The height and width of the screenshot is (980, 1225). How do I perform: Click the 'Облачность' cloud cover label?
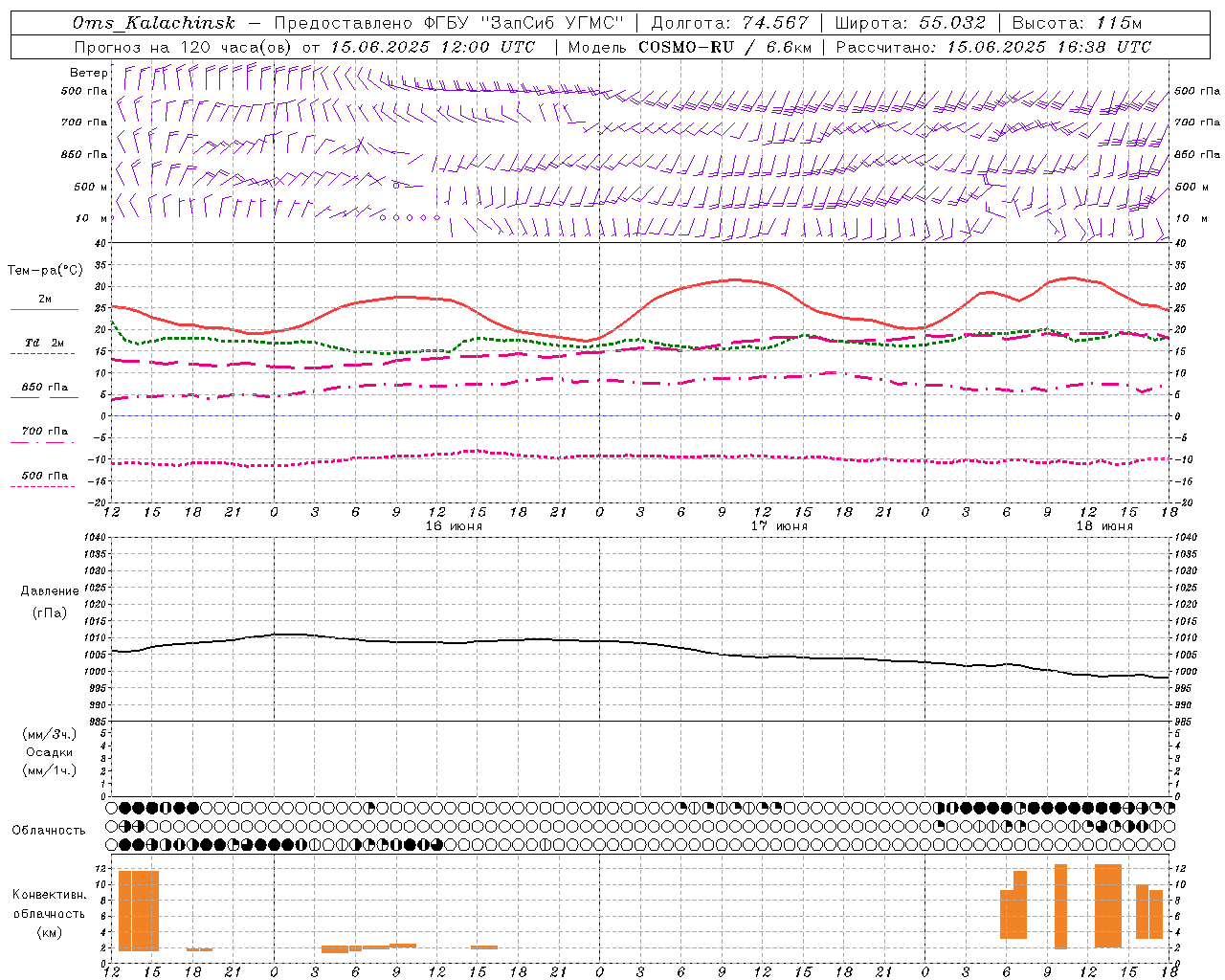pyautogui.click(x=49, y=831)
